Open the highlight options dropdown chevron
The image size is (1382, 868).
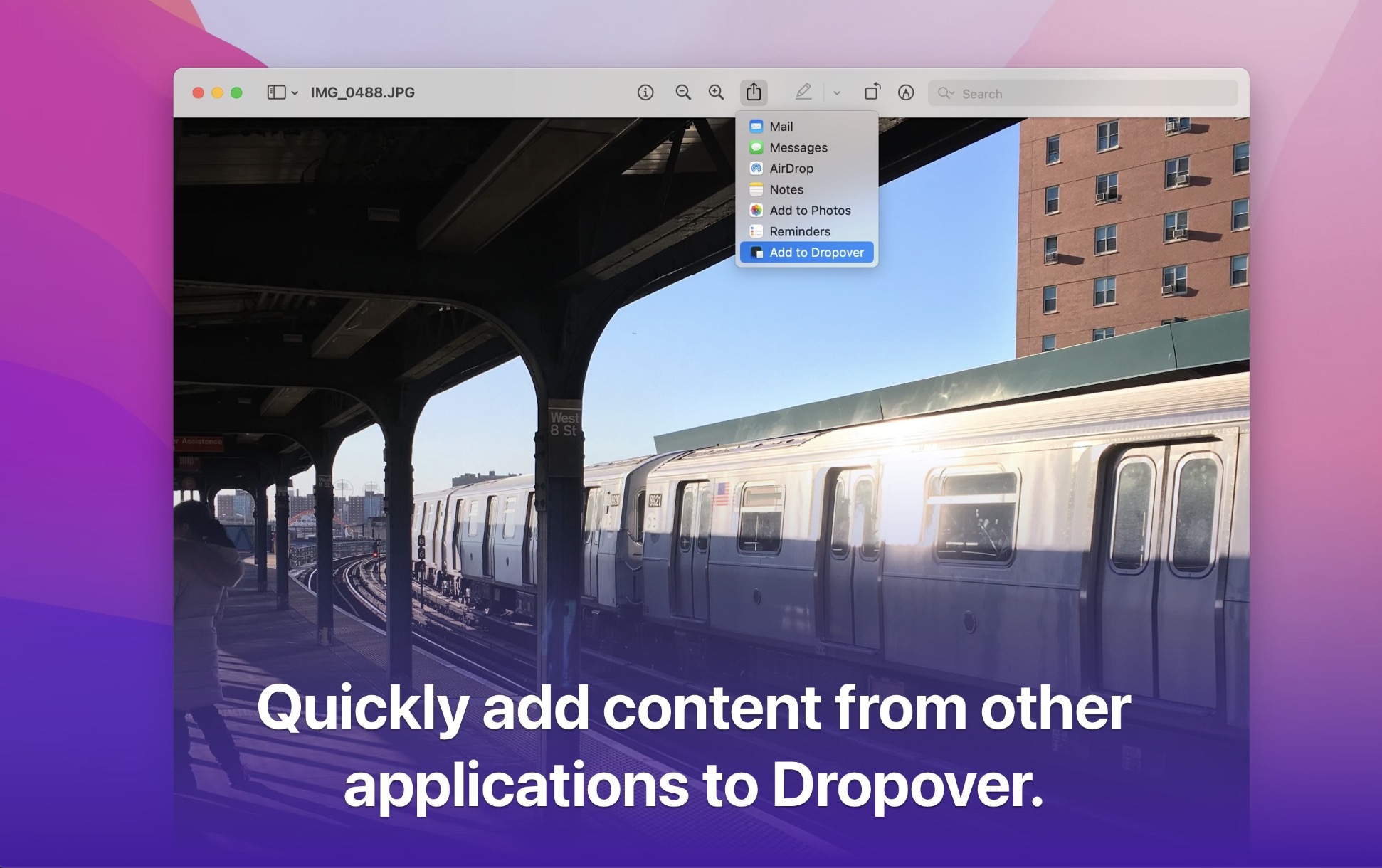837,93
